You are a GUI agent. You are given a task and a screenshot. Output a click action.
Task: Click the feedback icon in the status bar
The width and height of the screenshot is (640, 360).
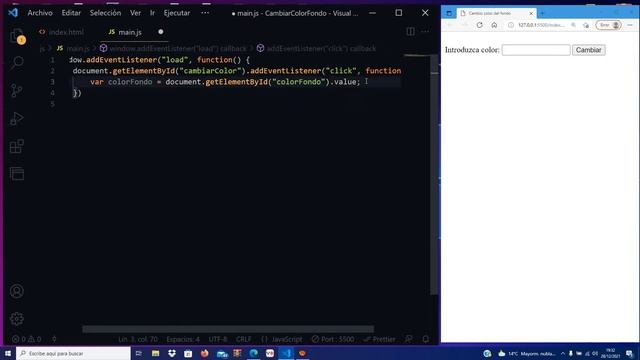pos(409,339)
